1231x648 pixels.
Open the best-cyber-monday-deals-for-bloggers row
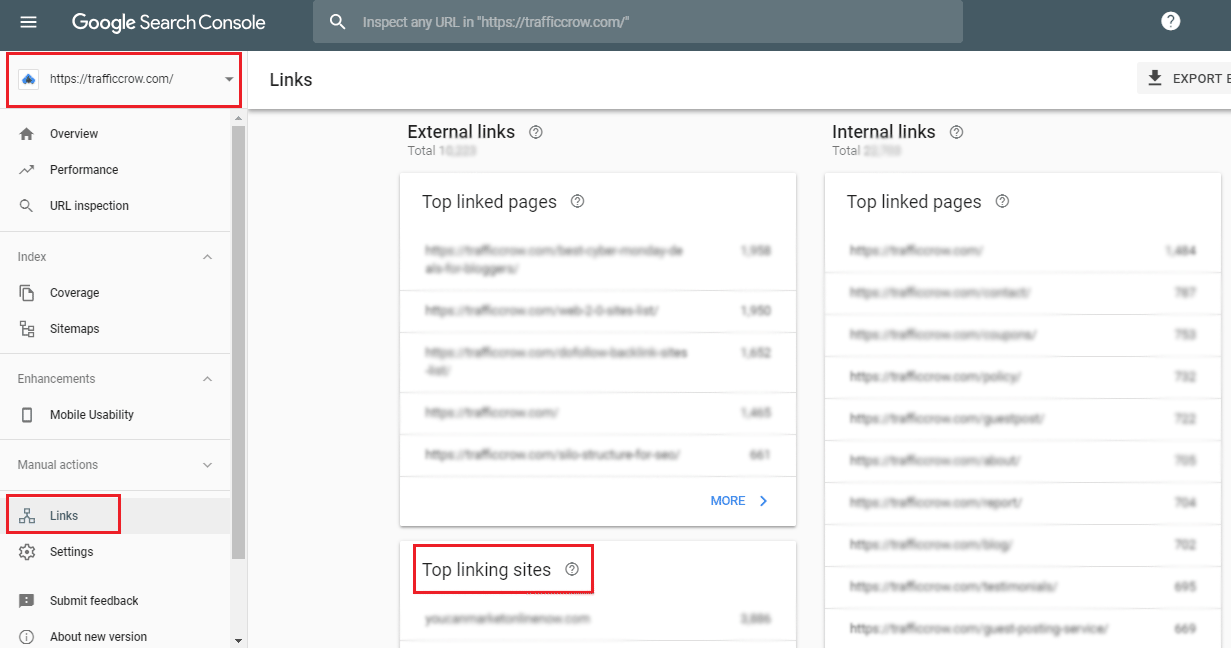[x=598, y=259]
